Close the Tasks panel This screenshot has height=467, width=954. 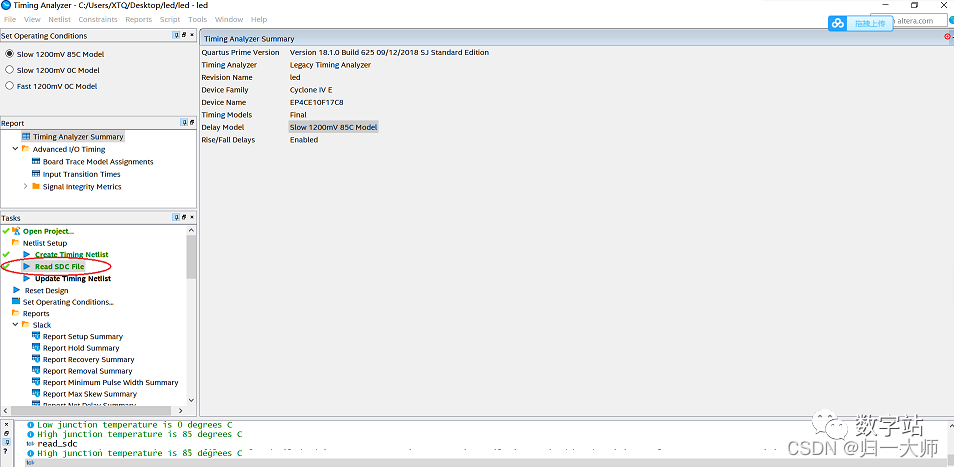[192, 217]
